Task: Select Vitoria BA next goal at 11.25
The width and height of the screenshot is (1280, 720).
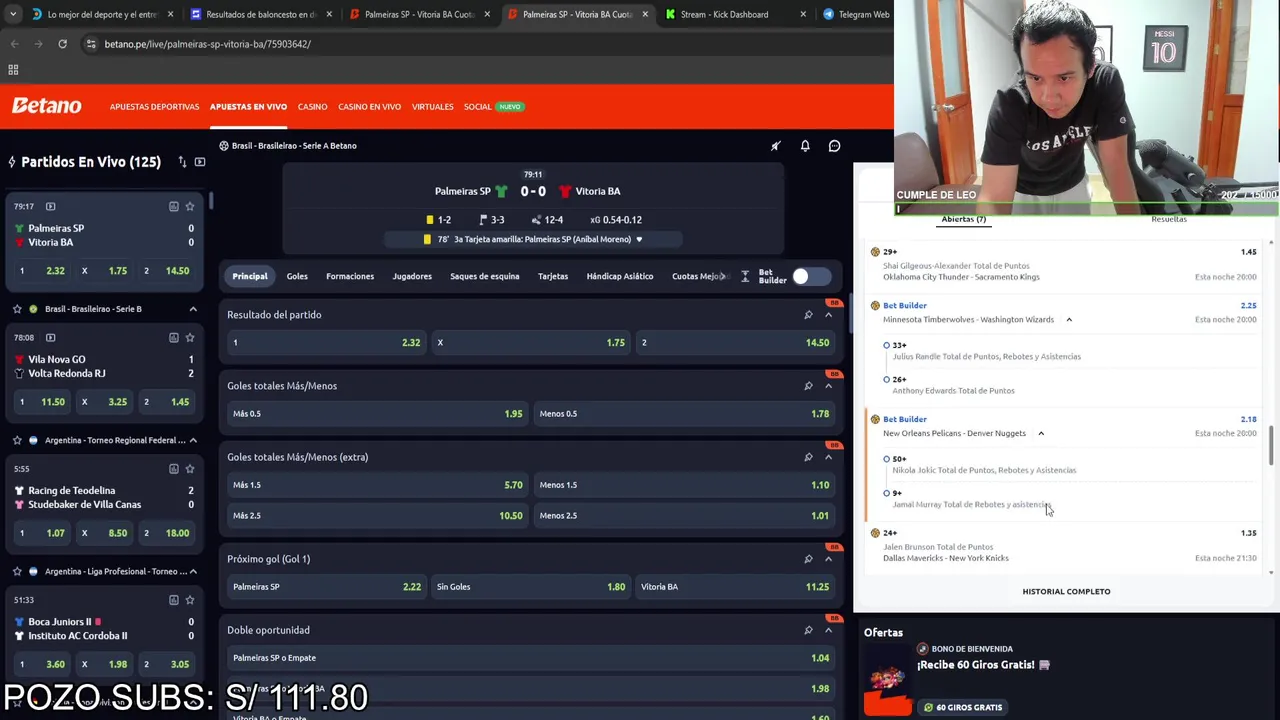Action: [734, 587]
